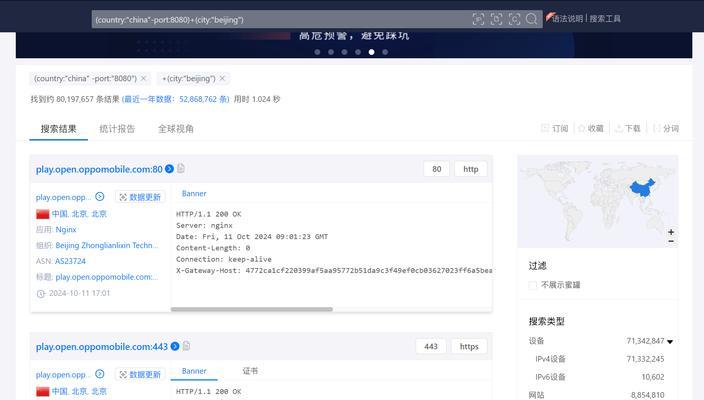Click blue arrow icon next to oppomobile.com:80
This screenshot has height=400, width=704.
tap(169, 169)
